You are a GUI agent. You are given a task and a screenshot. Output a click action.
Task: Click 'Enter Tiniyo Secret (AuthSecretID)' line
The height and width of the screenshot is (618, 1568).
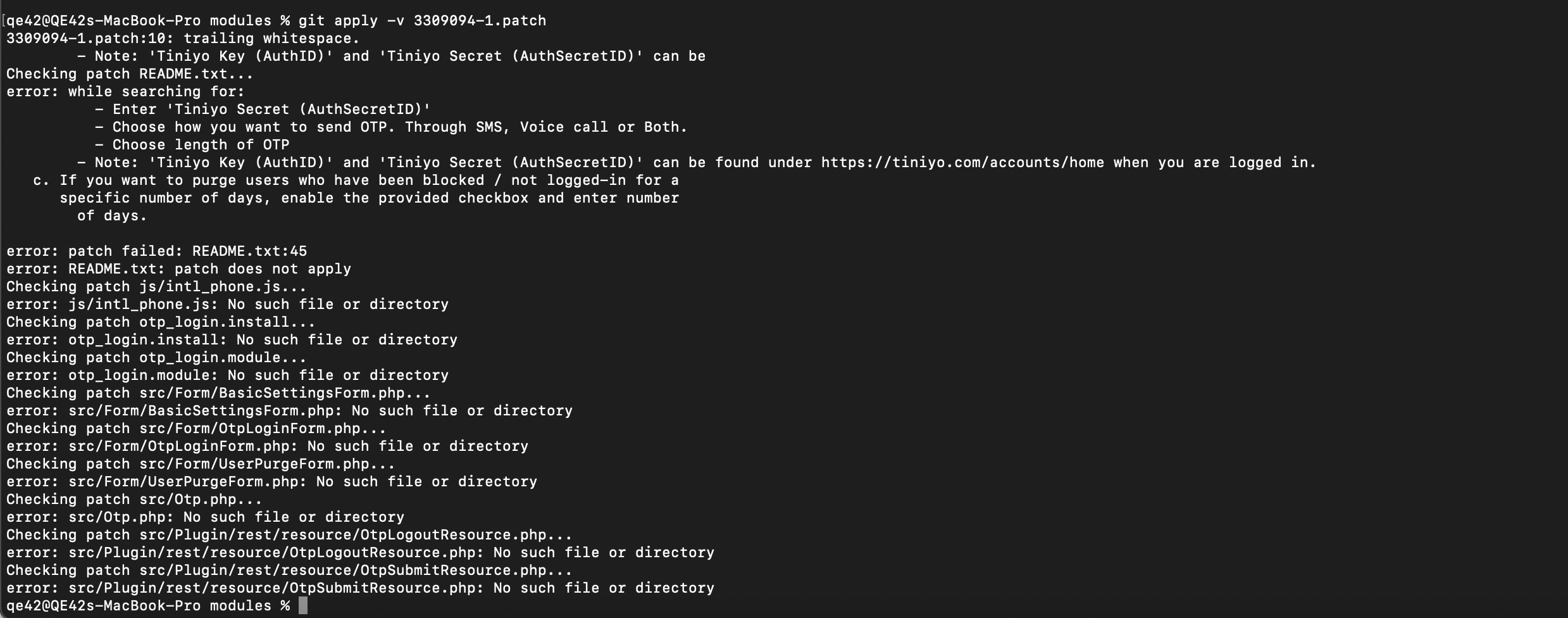tap(263, 110)
